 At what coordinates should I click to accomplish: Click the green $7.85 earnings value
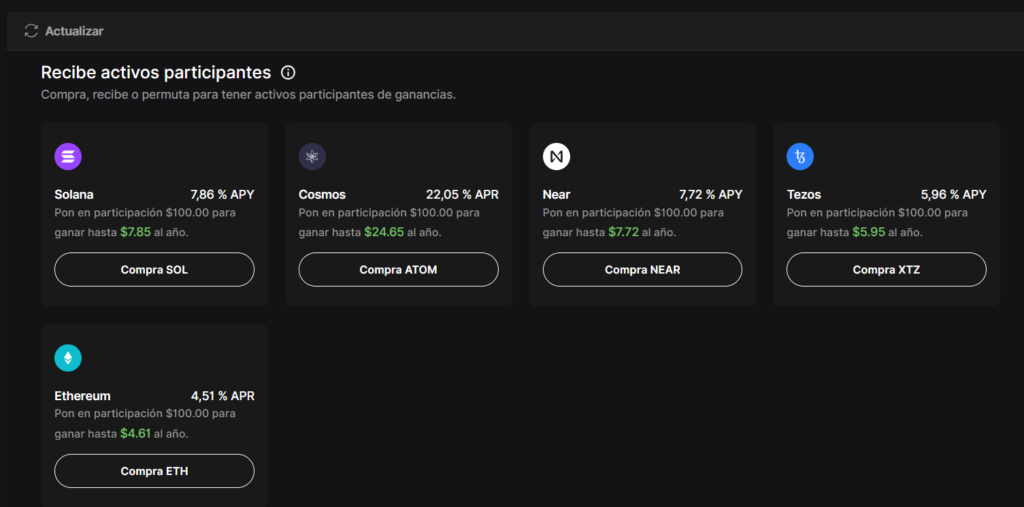tap(136, 232)
